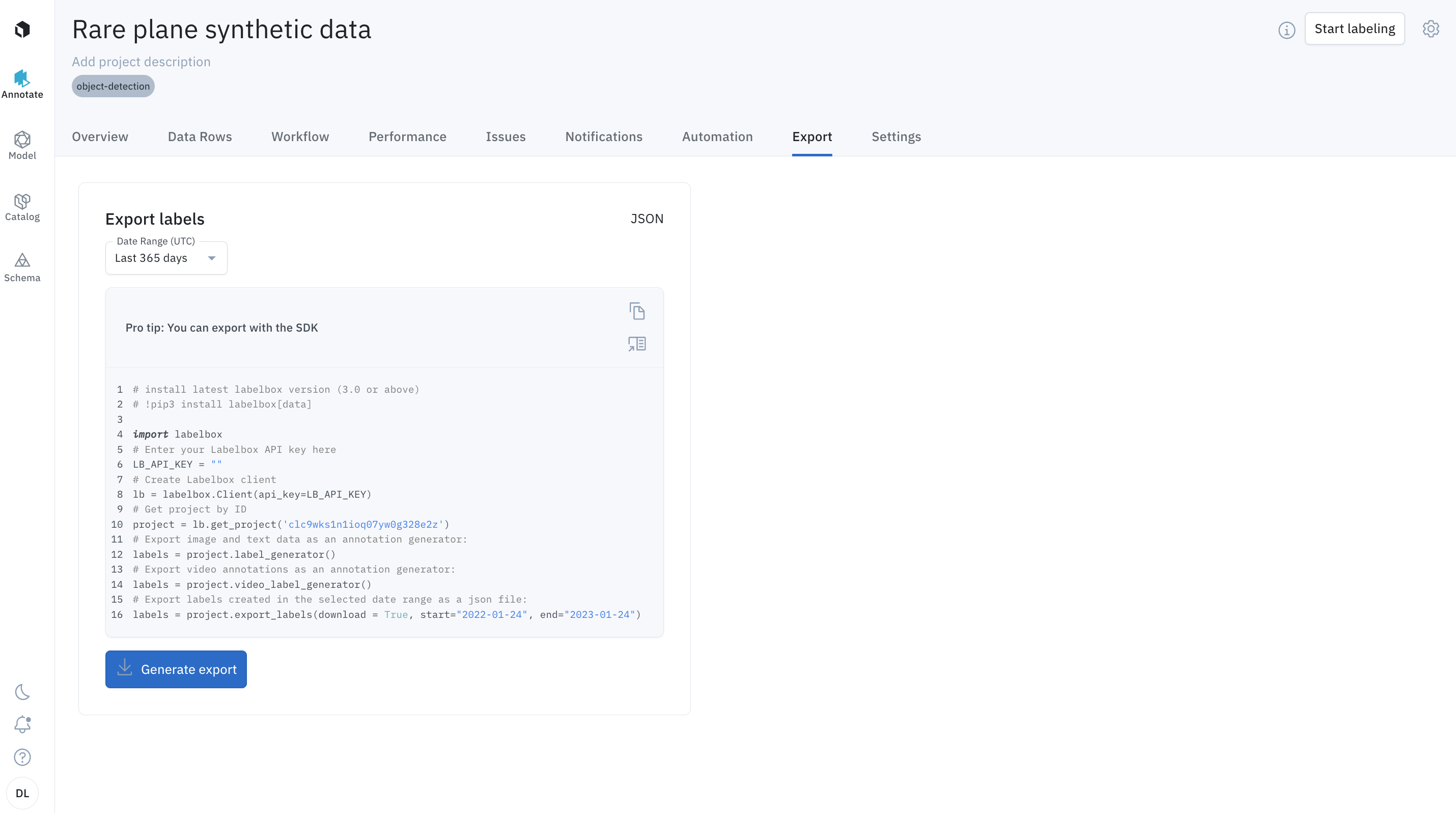Open the DL user account menu

click(x=22, y=793)
